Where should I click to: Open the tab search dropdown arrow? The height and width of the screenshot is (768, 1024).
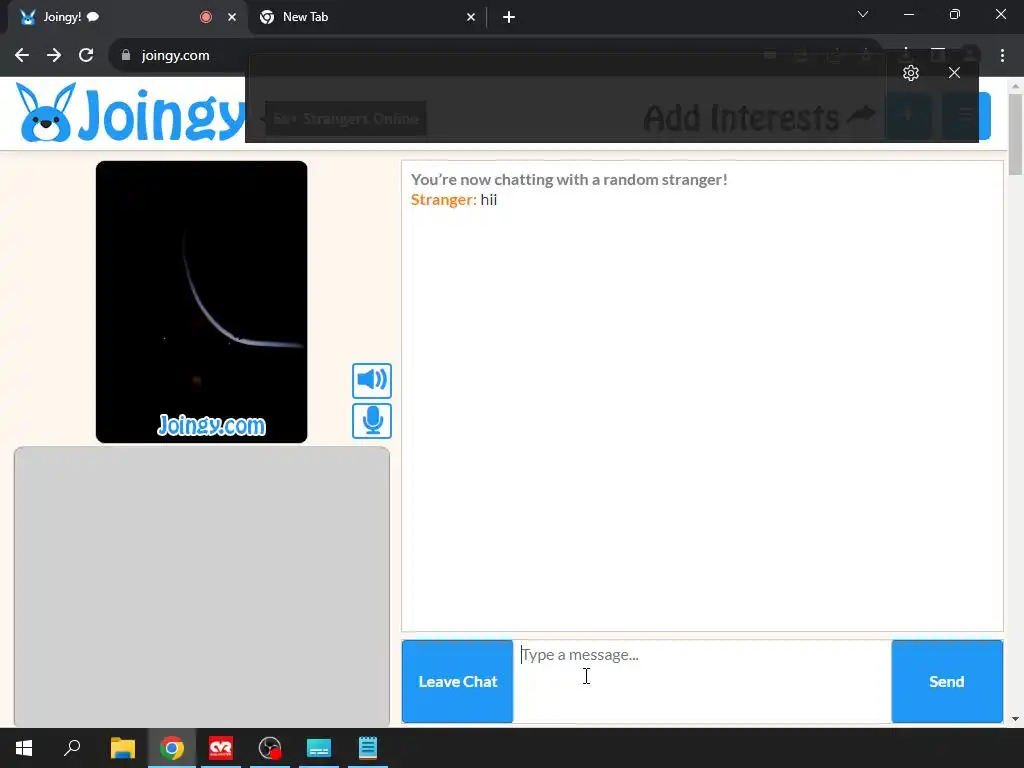click(863, 14)
